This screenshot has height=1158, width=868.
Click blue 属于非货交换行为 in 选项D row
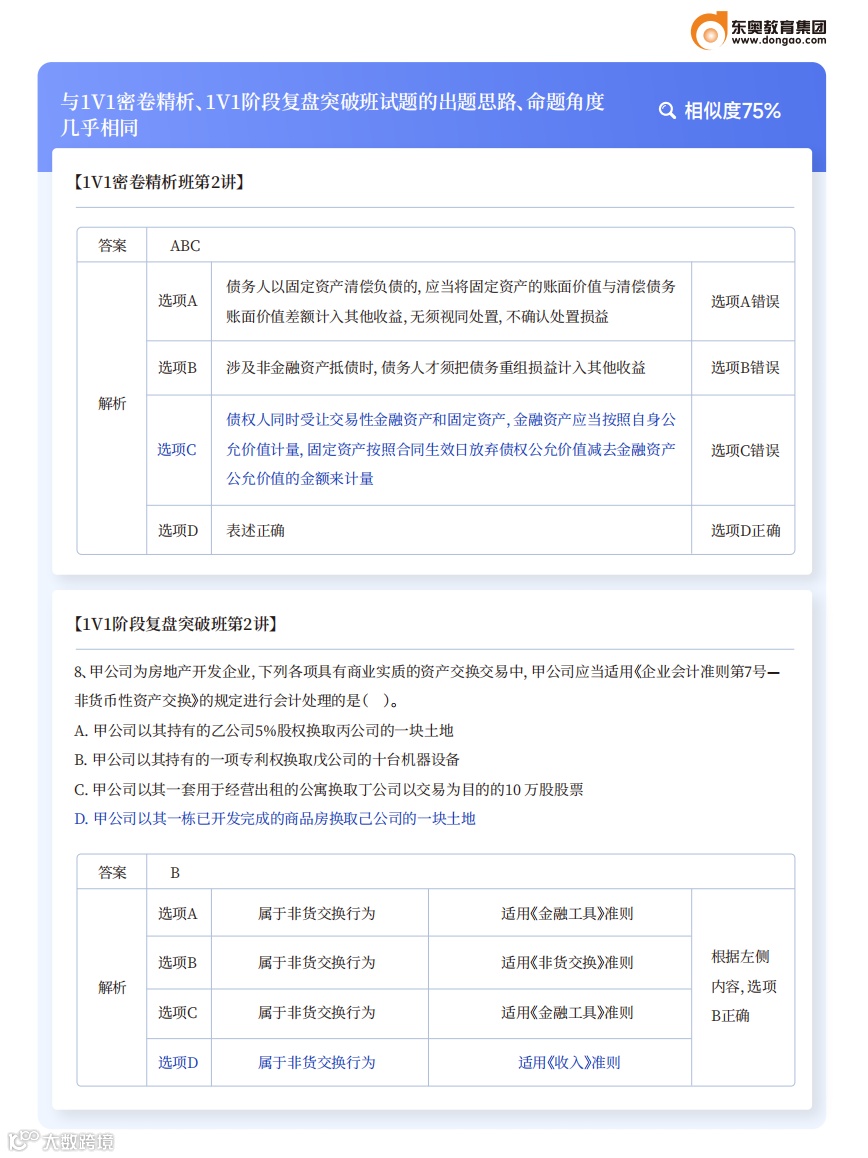pyautogui.click(x=317, y=1063)
